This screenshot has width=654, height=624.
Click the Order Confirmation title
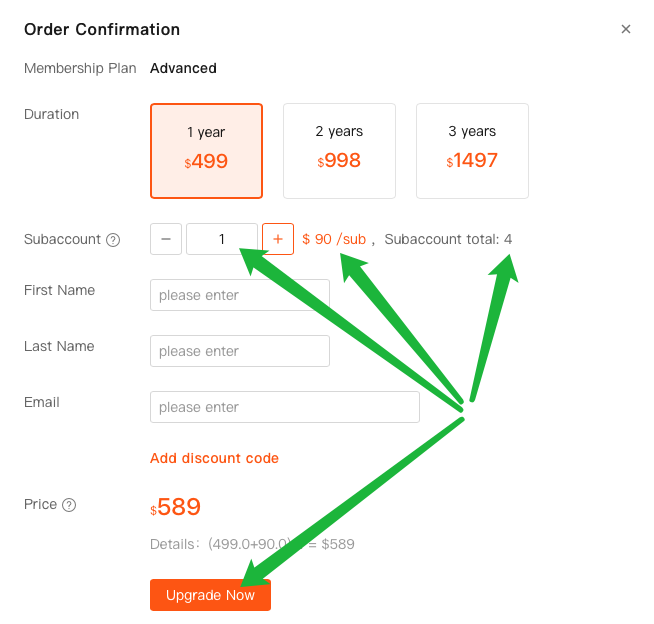tap(102, 29)
